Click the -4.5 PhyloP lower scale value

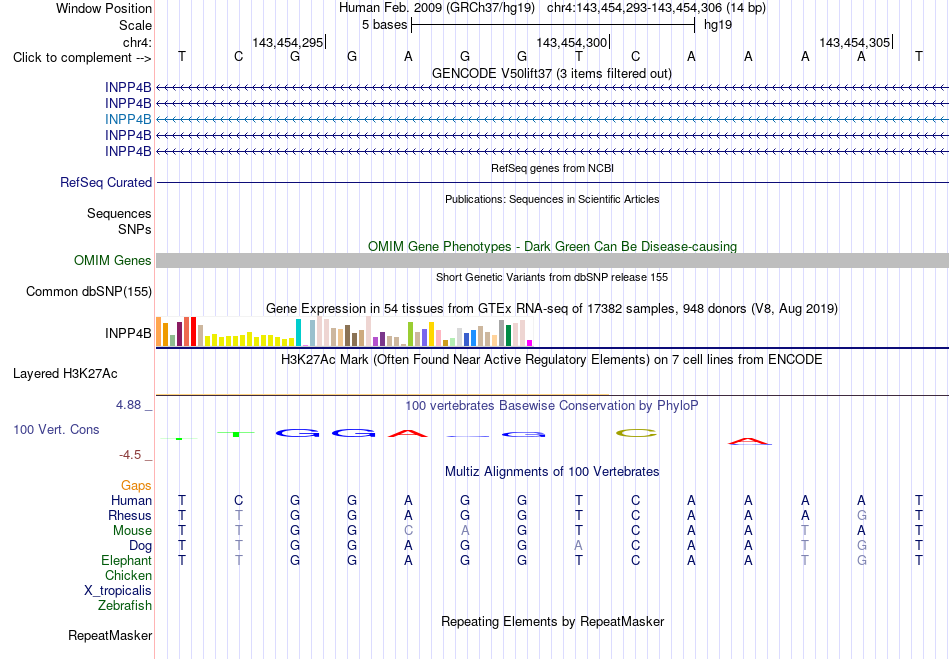point(130,454)
